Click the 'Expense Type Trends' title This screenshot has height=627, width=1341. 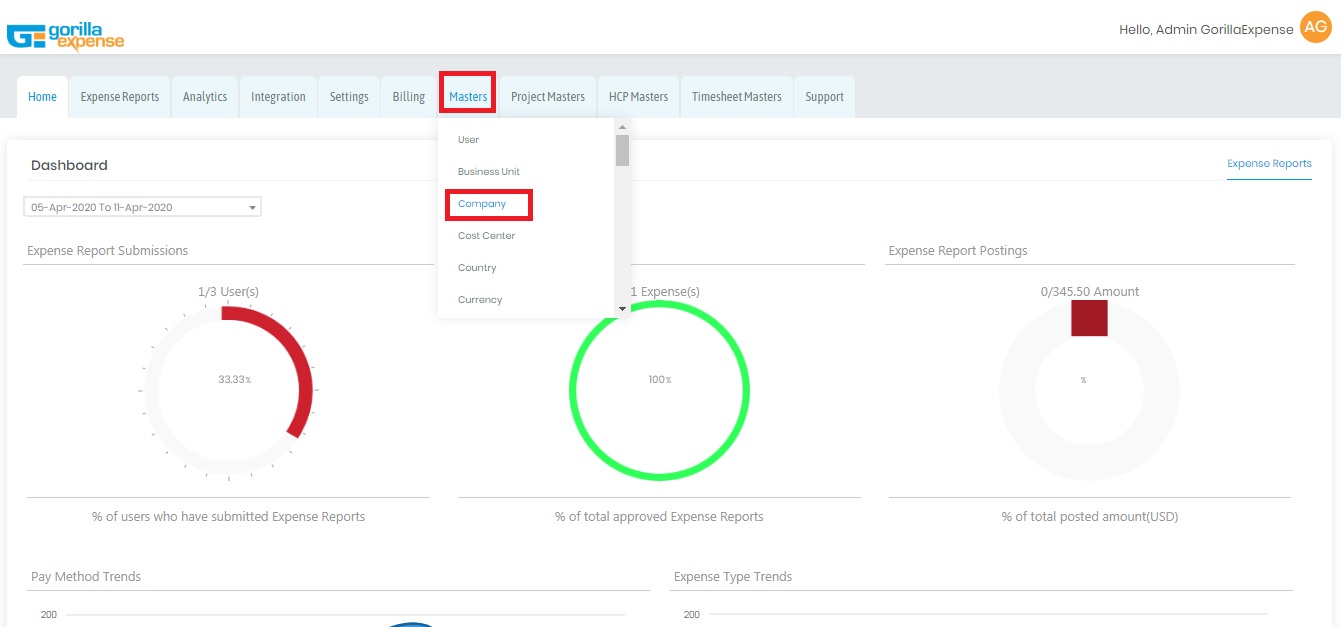click(733, 577)
